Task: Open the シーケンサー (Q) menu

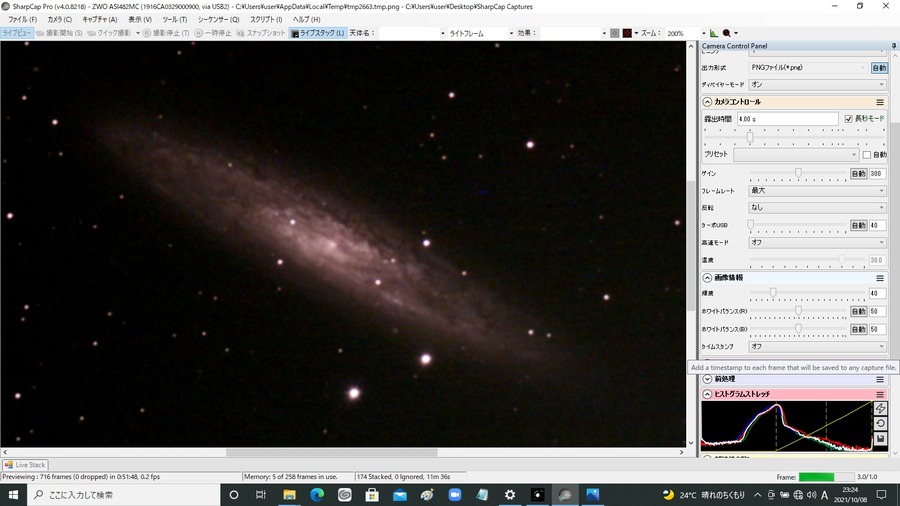Action: click(x=218, y=20)
